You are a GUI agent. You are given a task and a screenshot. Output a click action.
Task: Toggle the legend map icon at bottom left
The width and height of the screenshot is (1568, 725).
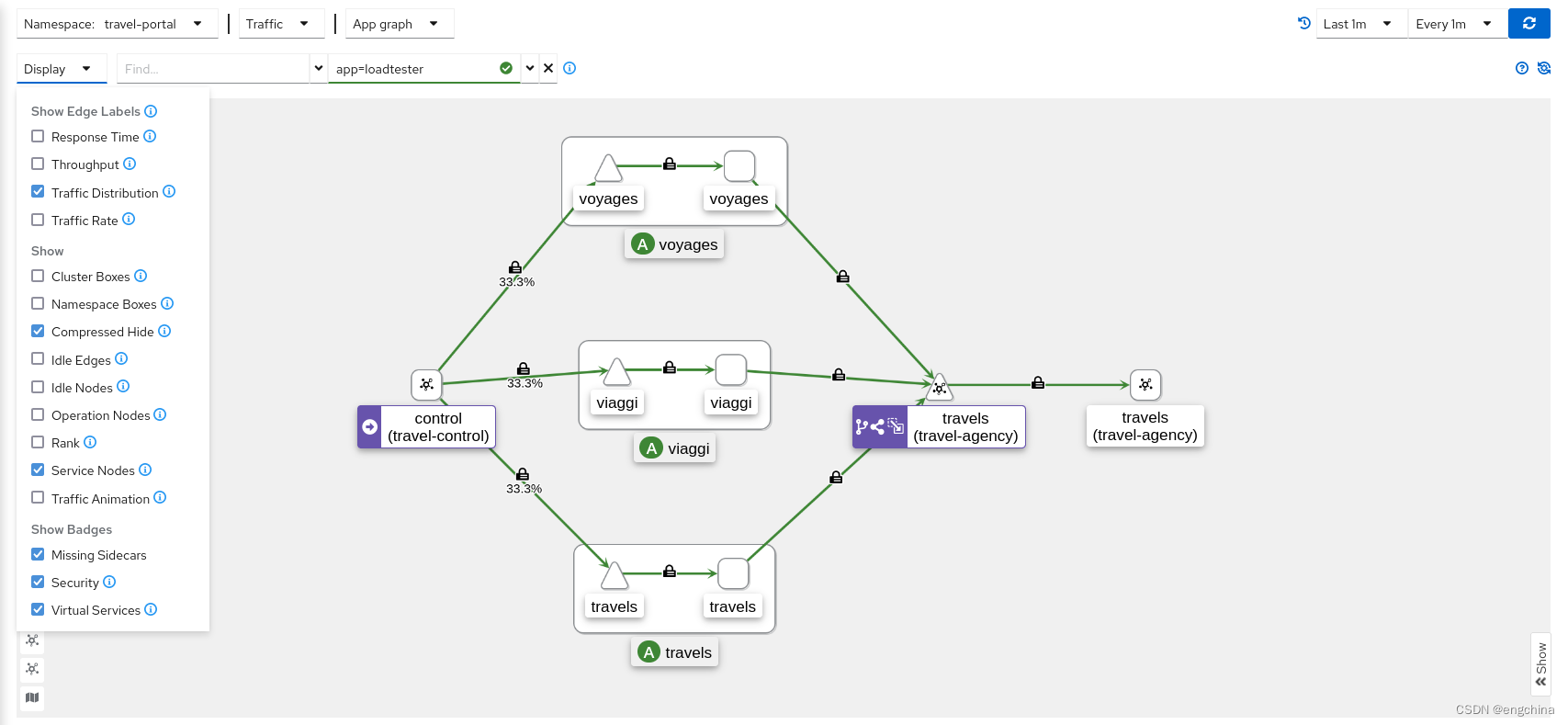coord(32,697)
